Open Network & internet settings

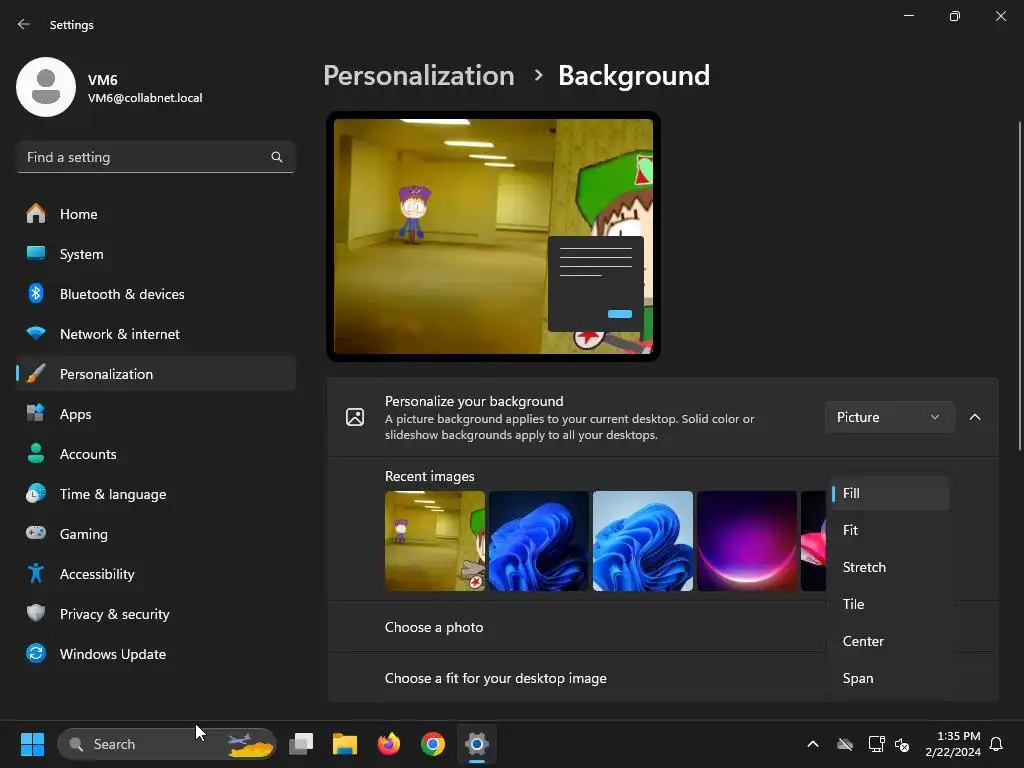[155, 334]
